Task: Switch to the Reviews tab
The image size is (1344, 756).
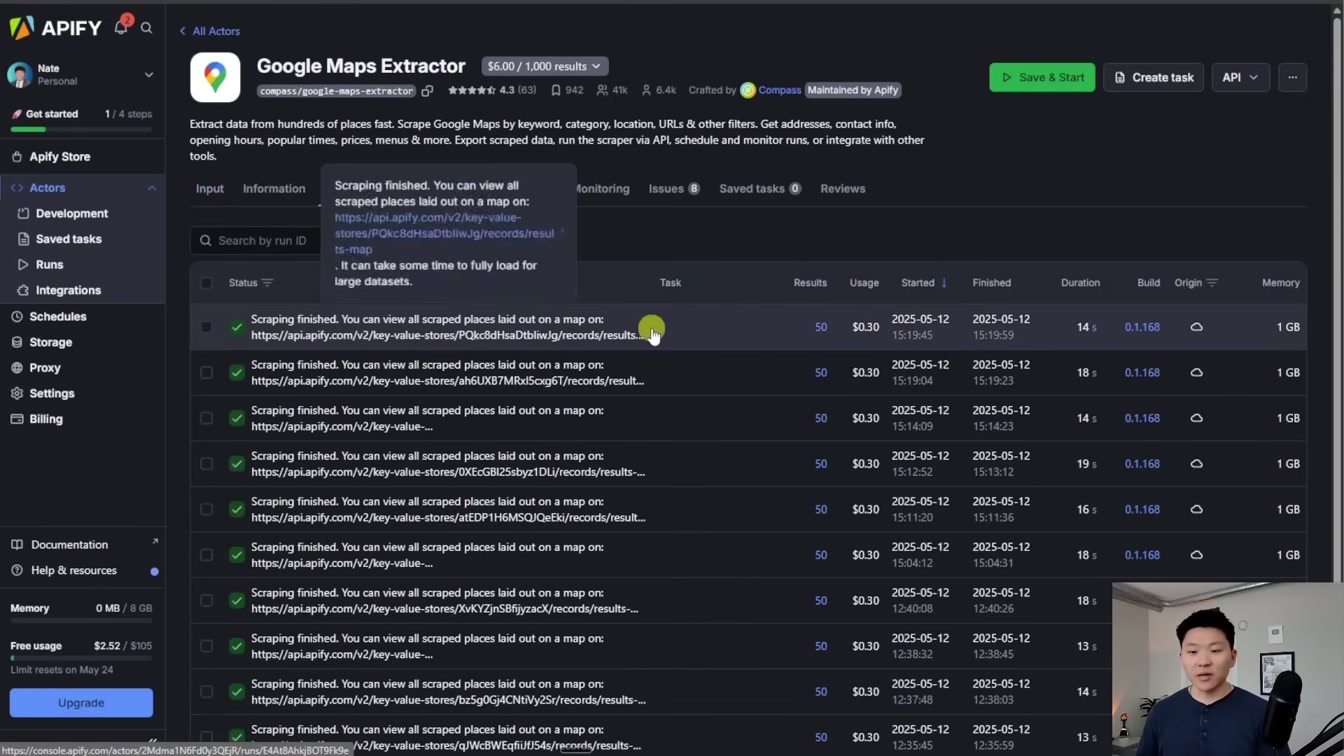Action: 843,189
